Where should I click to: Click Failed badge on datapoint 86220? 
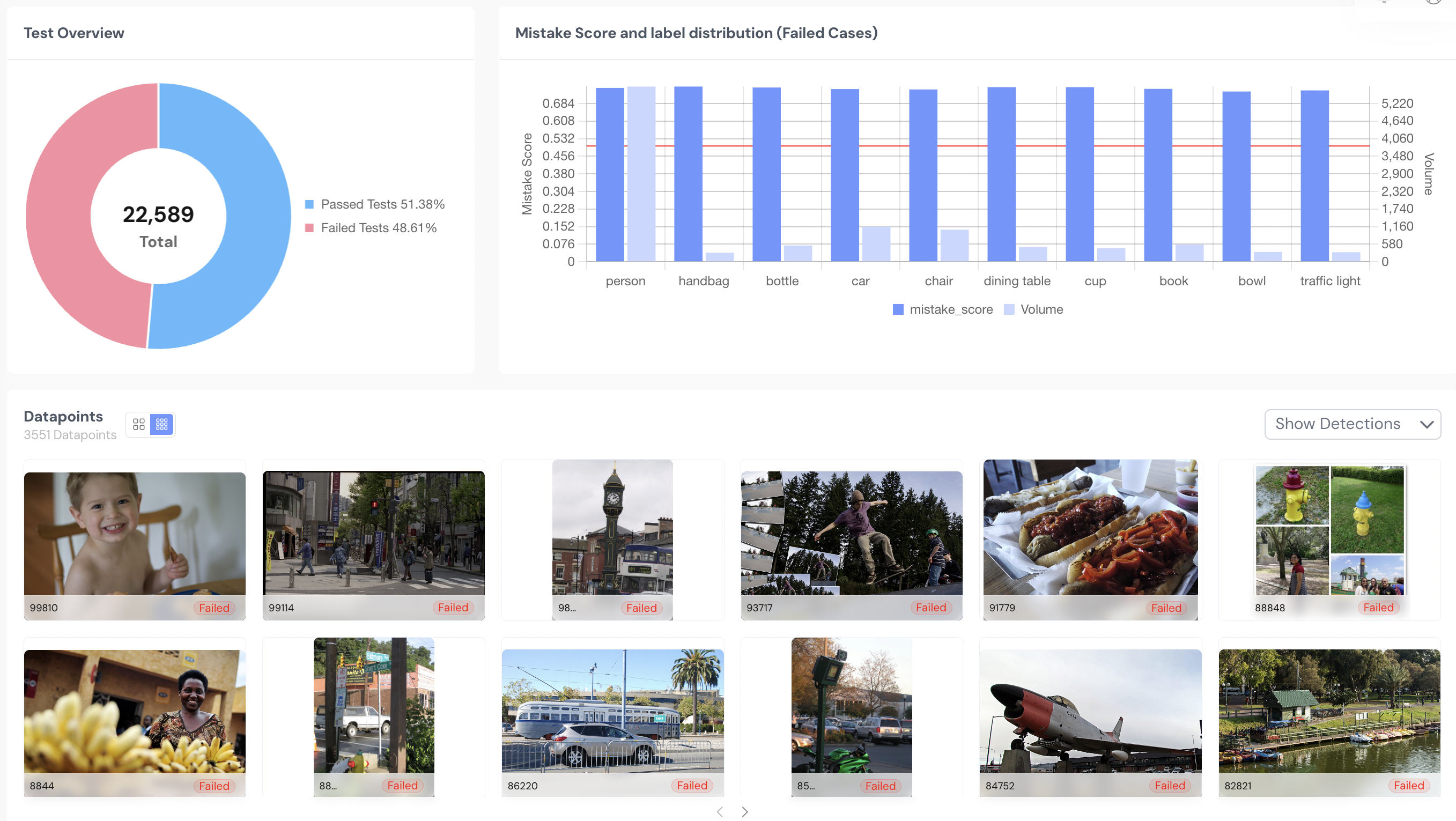tap(692, 786)
